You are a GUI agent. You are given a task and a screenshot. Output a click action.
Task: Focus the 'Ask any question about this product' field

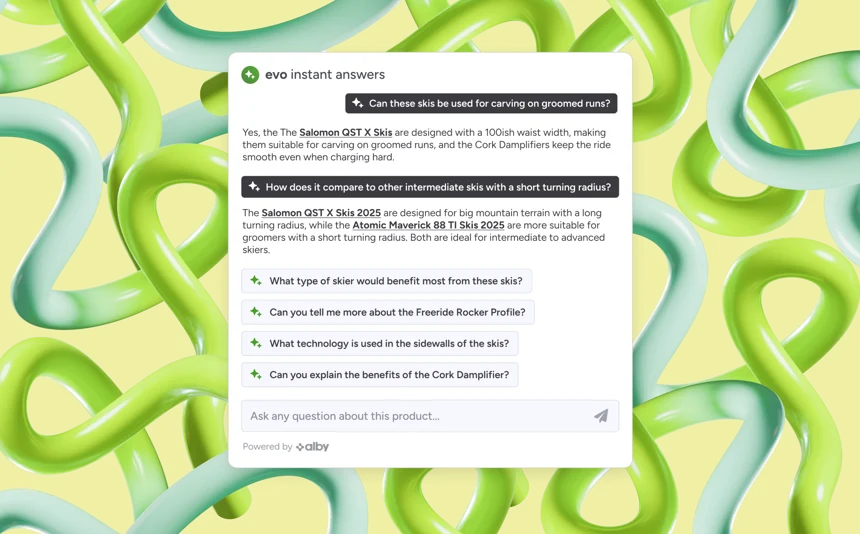430,416
